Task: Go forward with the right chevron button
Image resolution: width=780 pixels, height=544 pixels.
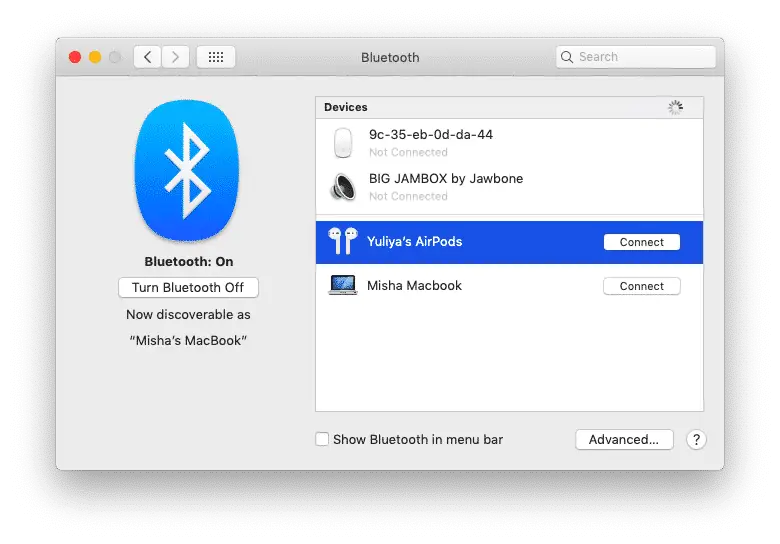Action: click(175, 57)
